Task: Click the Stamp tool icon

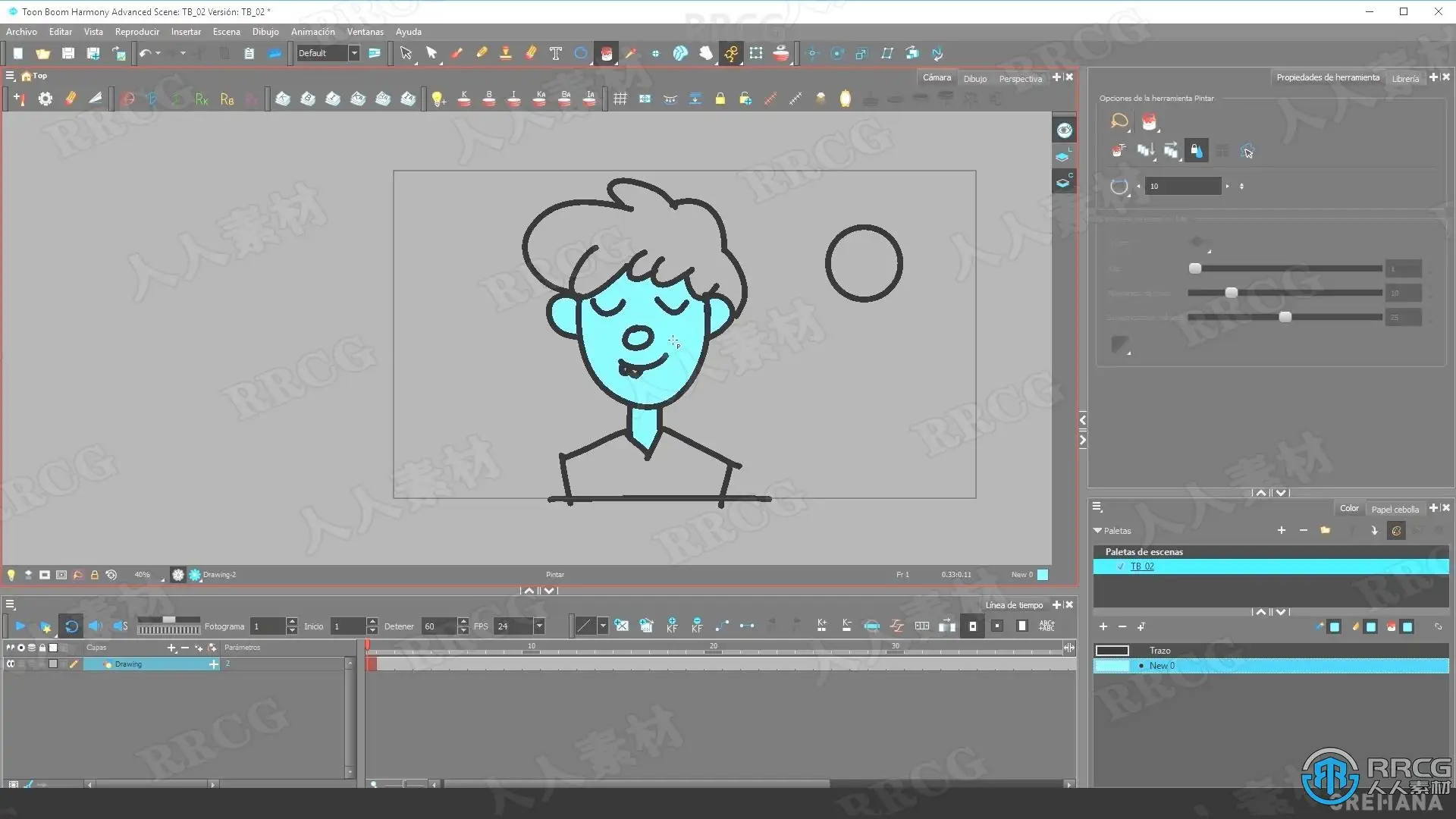Action: coord(505,53)
